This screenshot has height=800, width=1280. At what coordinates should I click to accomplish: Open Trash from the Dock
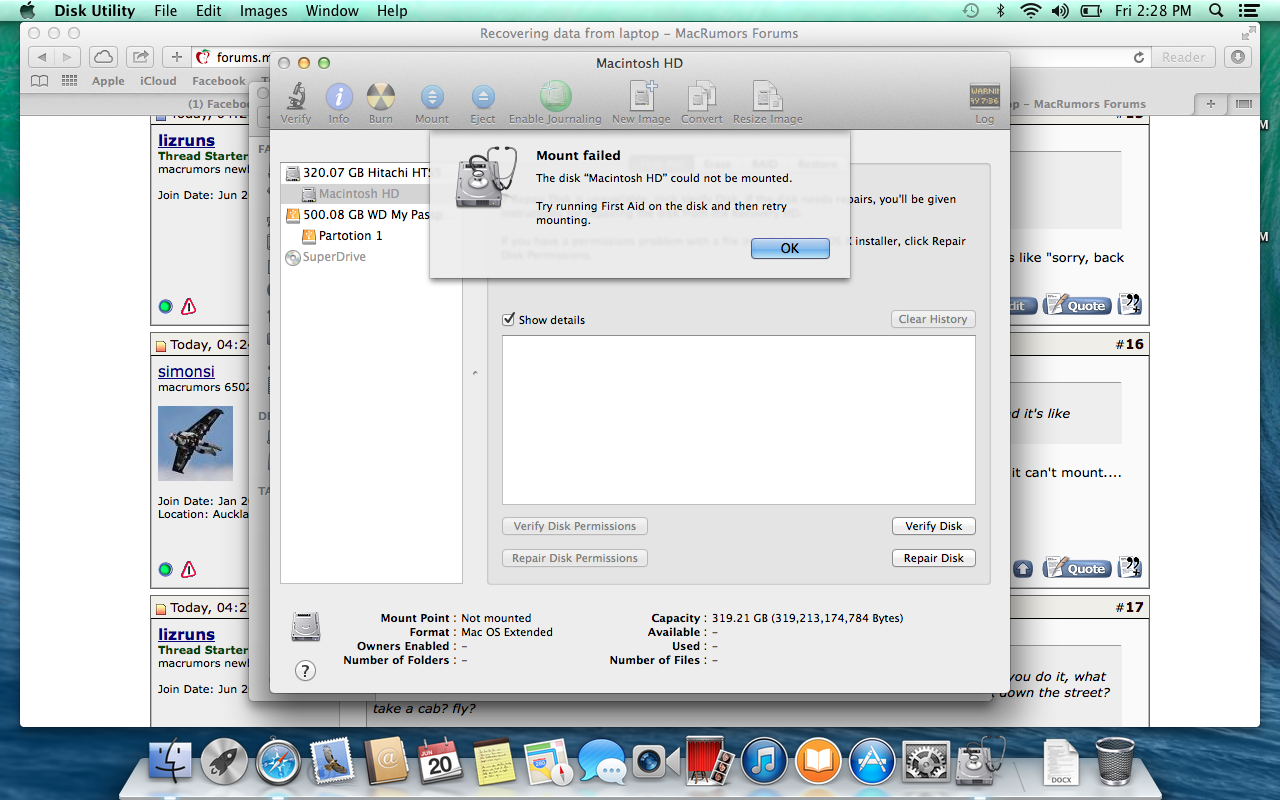tap(1115, 762)
